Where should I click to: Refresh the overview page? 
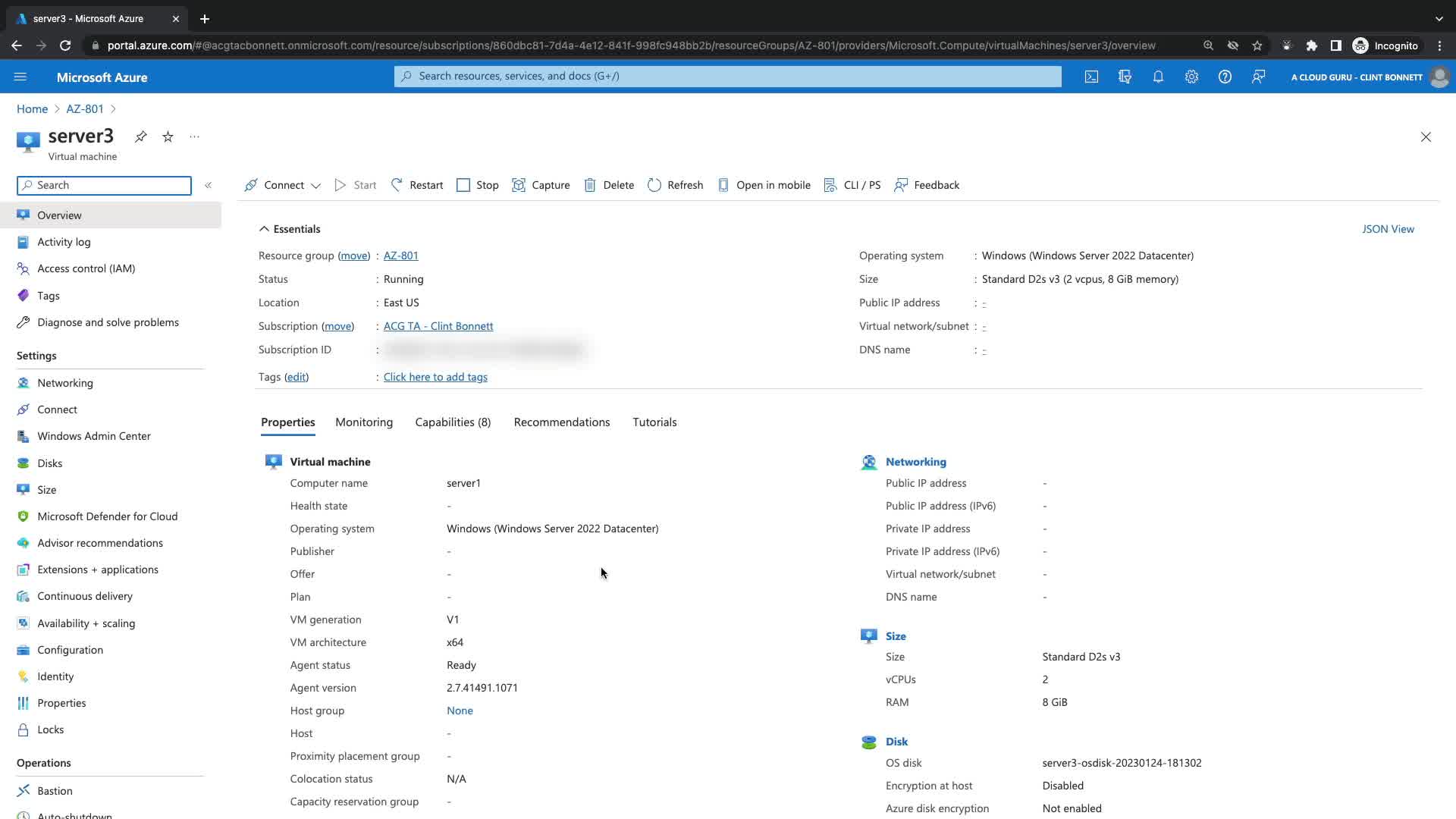tap(675, 185)
